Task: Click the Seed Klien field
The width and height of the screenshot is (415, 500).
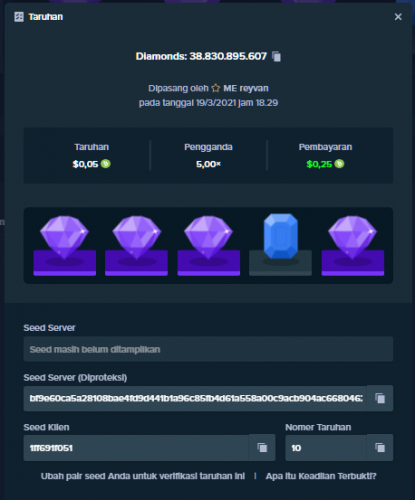Action: coord(136,448)
